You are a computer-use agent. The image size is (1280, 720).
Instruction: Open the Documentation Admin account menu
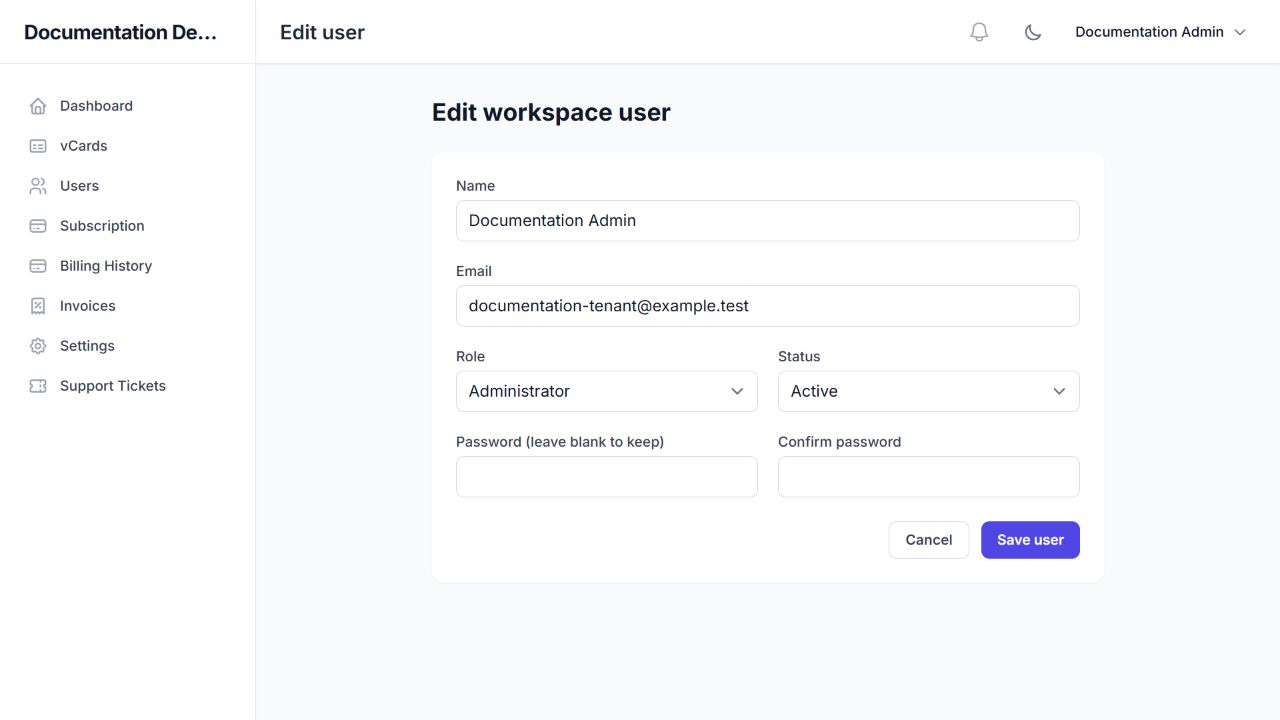[x=1161, y=32]
